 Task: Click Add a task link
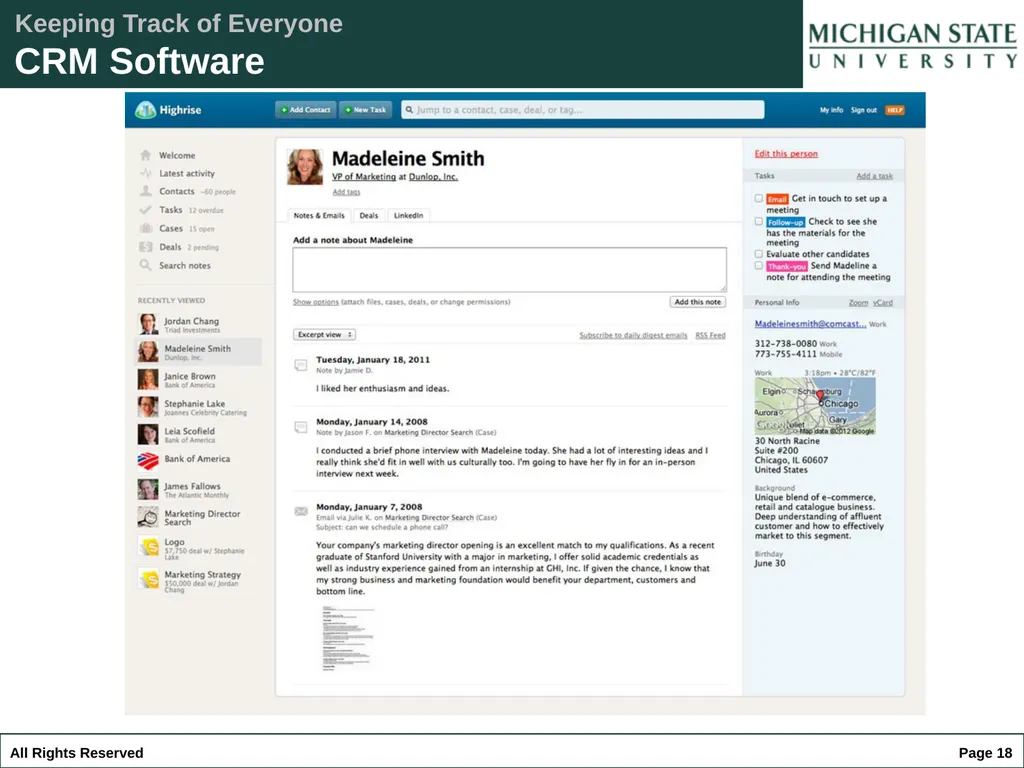click(874, 176)
